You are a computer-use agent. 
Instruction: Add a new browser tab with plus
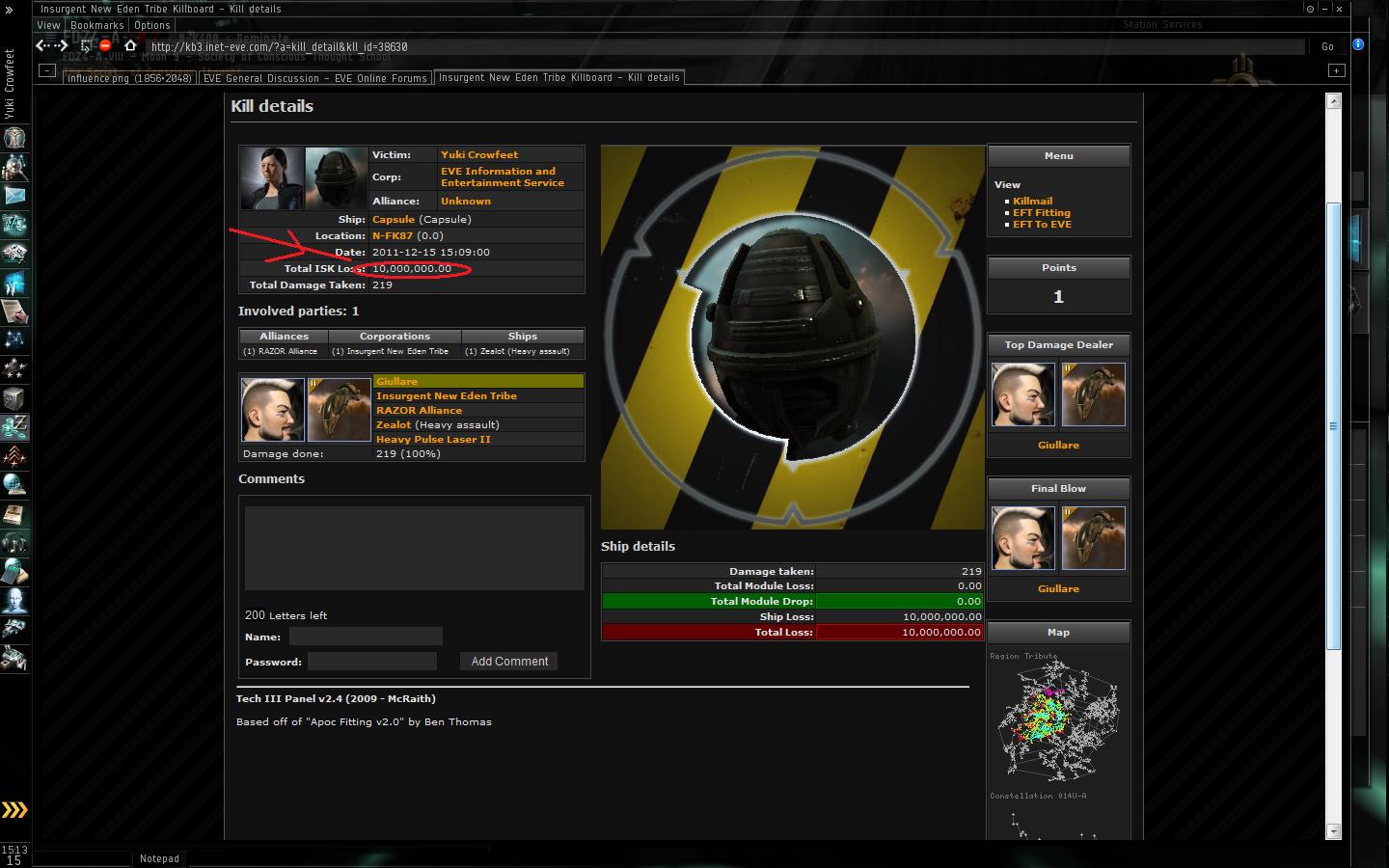[1336, 70]
